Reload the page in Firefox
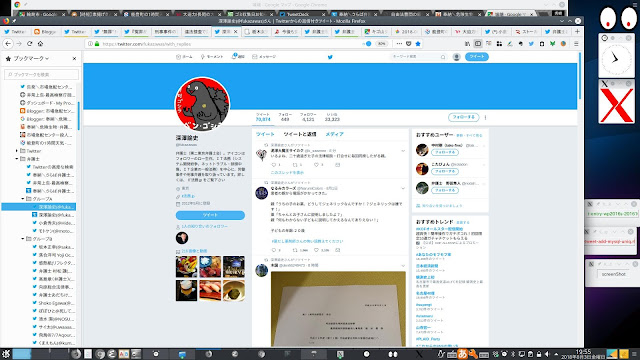The image size is (640, 360). pos(29,44)
